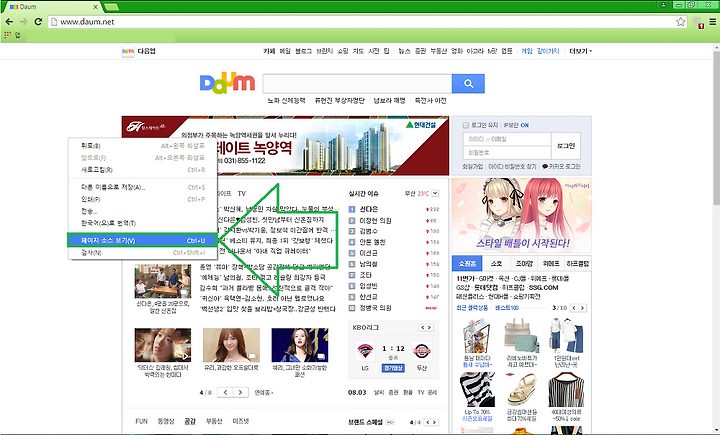This screenshot has height=435, width=720.
Task: Click the striped top product thumbnail Up To 30%
Action: [x=477, y=390]
